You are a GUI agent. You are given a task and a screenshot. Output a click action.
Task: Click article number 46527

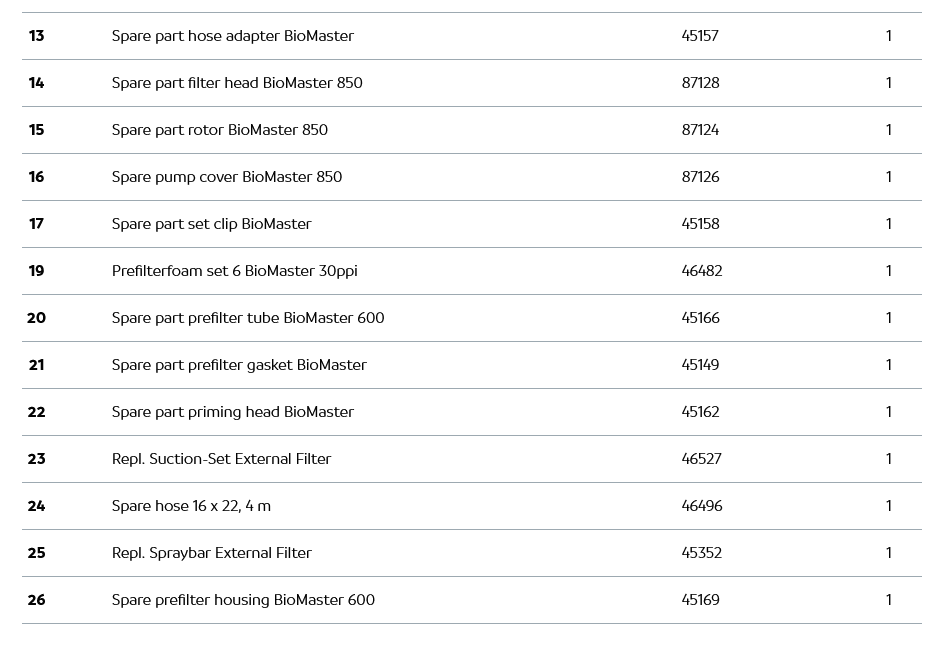(701, 459)
